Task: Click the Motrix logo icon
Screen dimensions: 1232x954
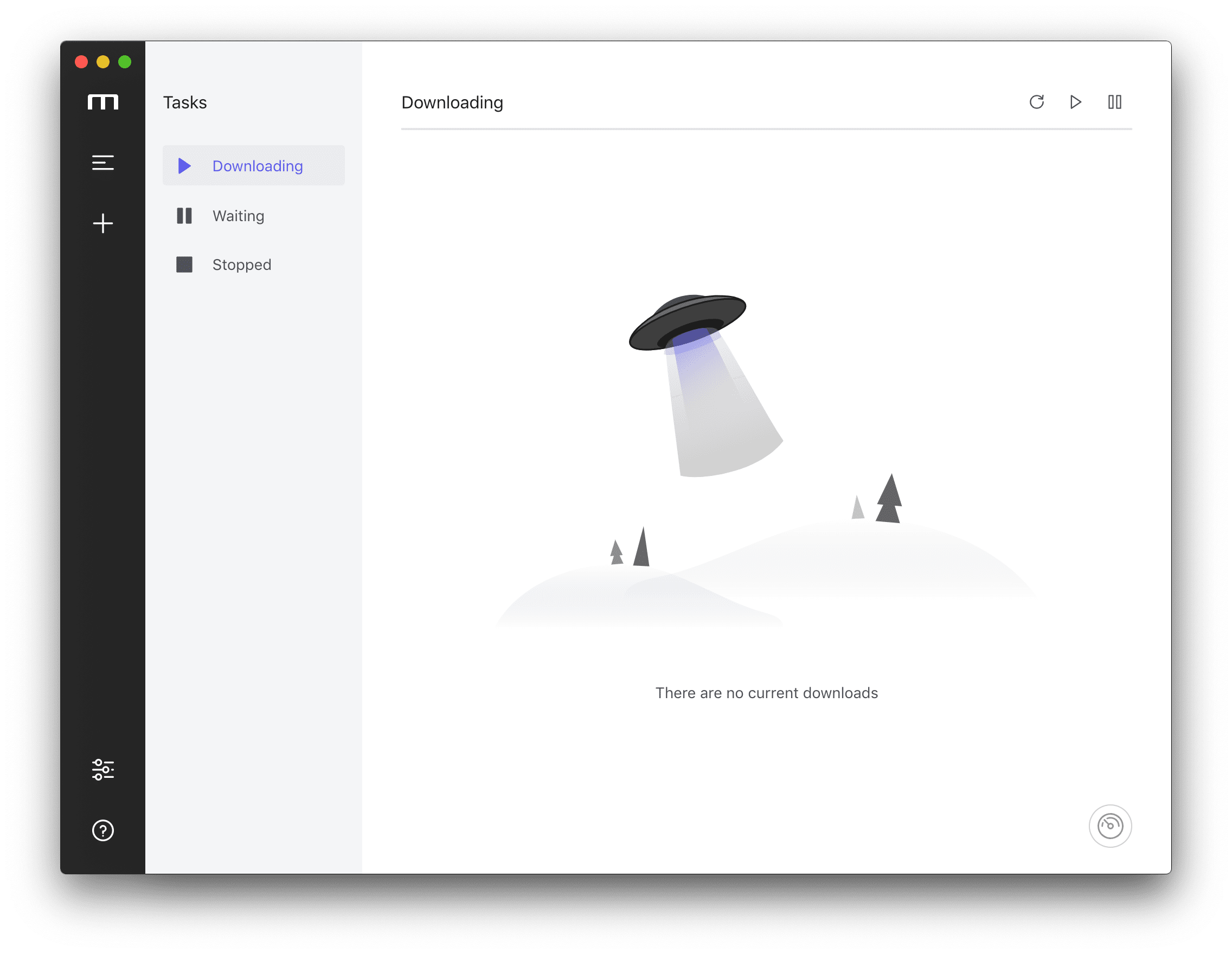Action: [102, 102]
